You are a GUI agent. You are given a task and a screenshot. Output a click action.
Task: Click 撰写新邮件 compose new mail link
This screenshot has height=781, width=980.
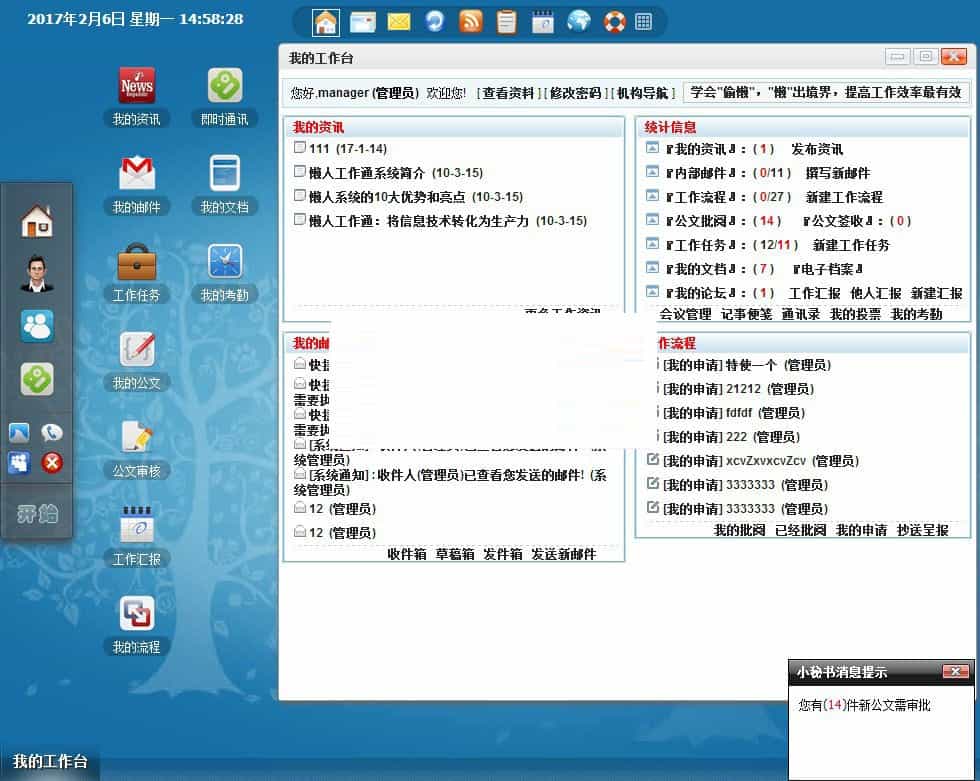coord(837,173)
